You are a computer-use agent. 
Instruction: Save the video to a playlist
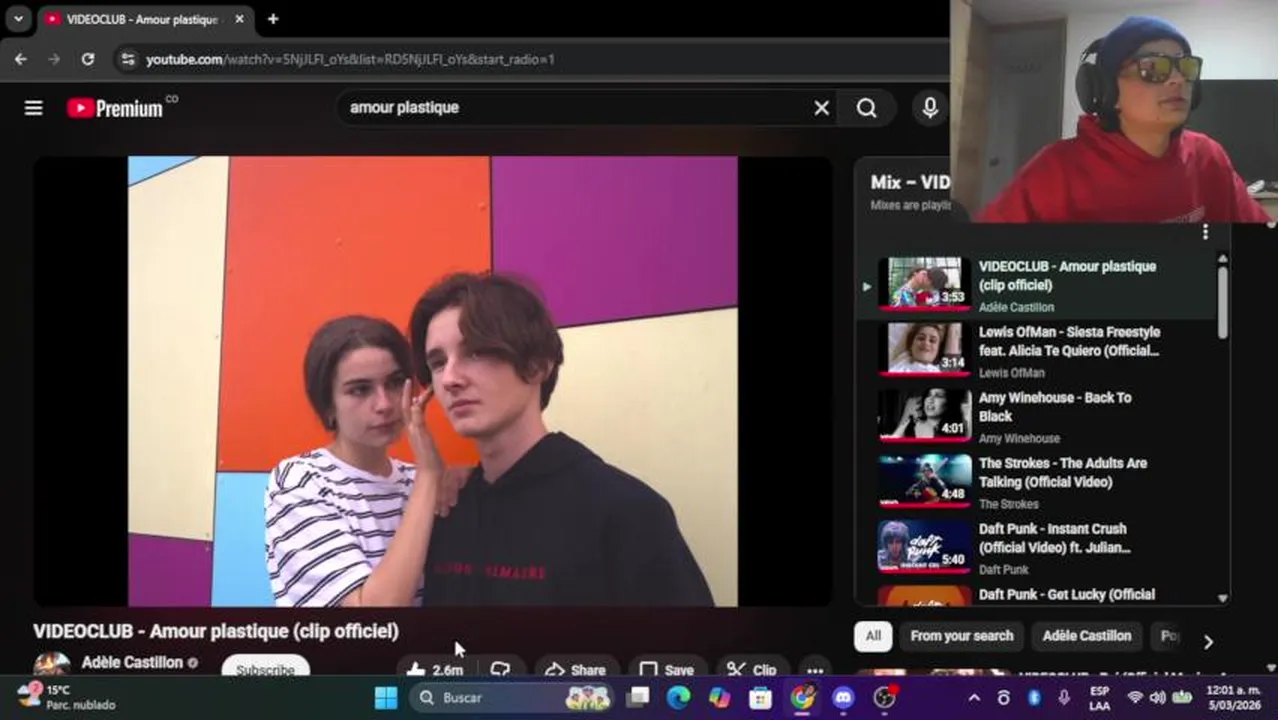666,669
